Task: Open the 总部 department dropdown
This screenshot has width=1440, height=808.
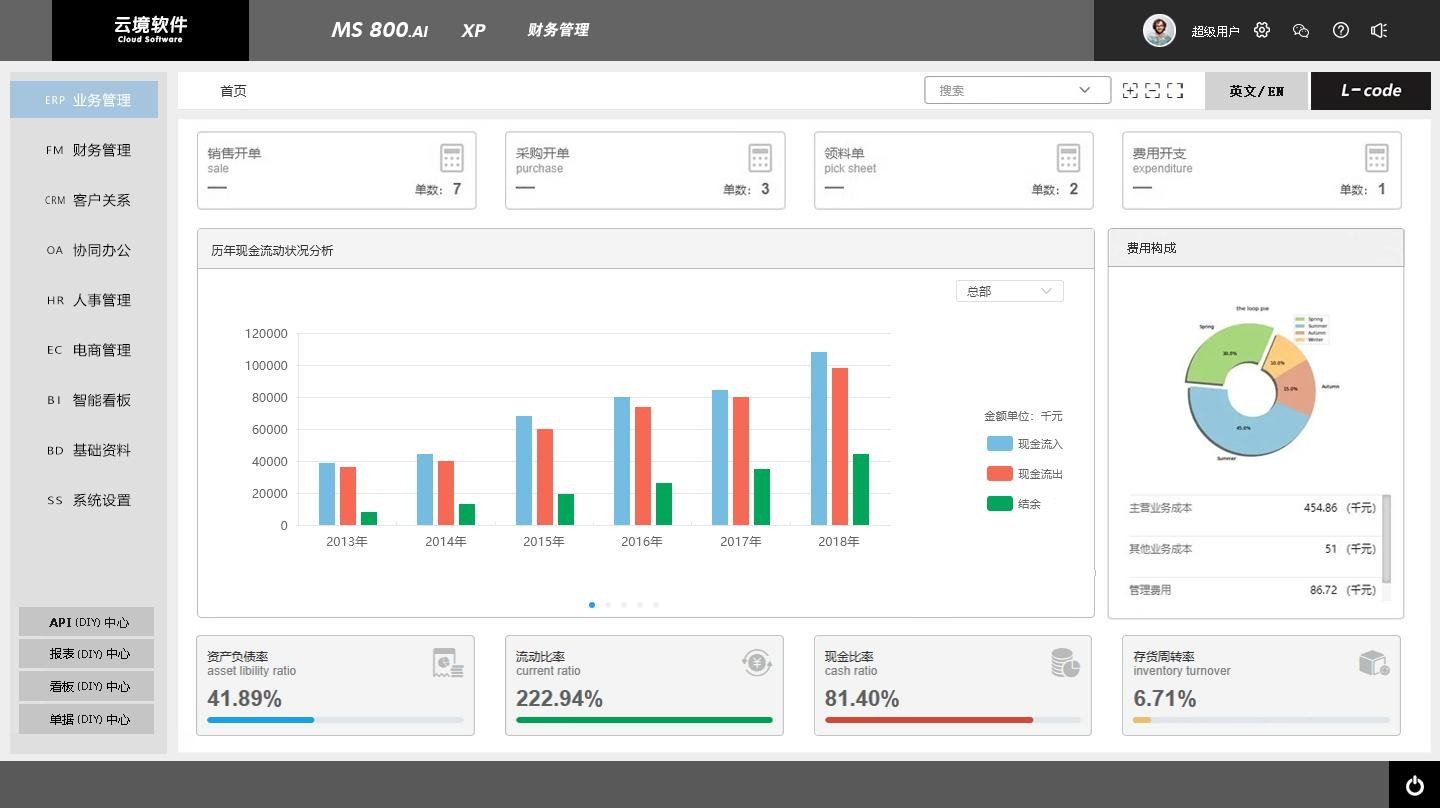Action: pos(1009,291)
